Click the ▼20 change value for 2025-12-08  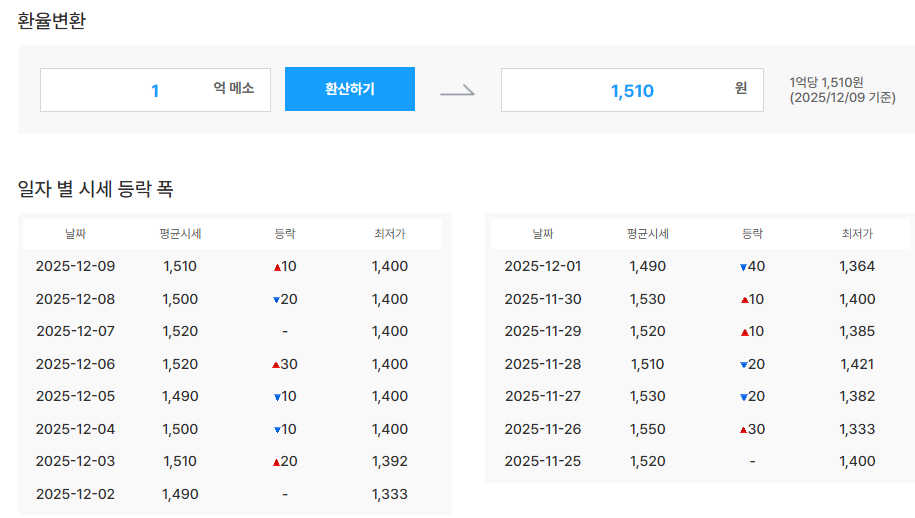click(285, 299)
